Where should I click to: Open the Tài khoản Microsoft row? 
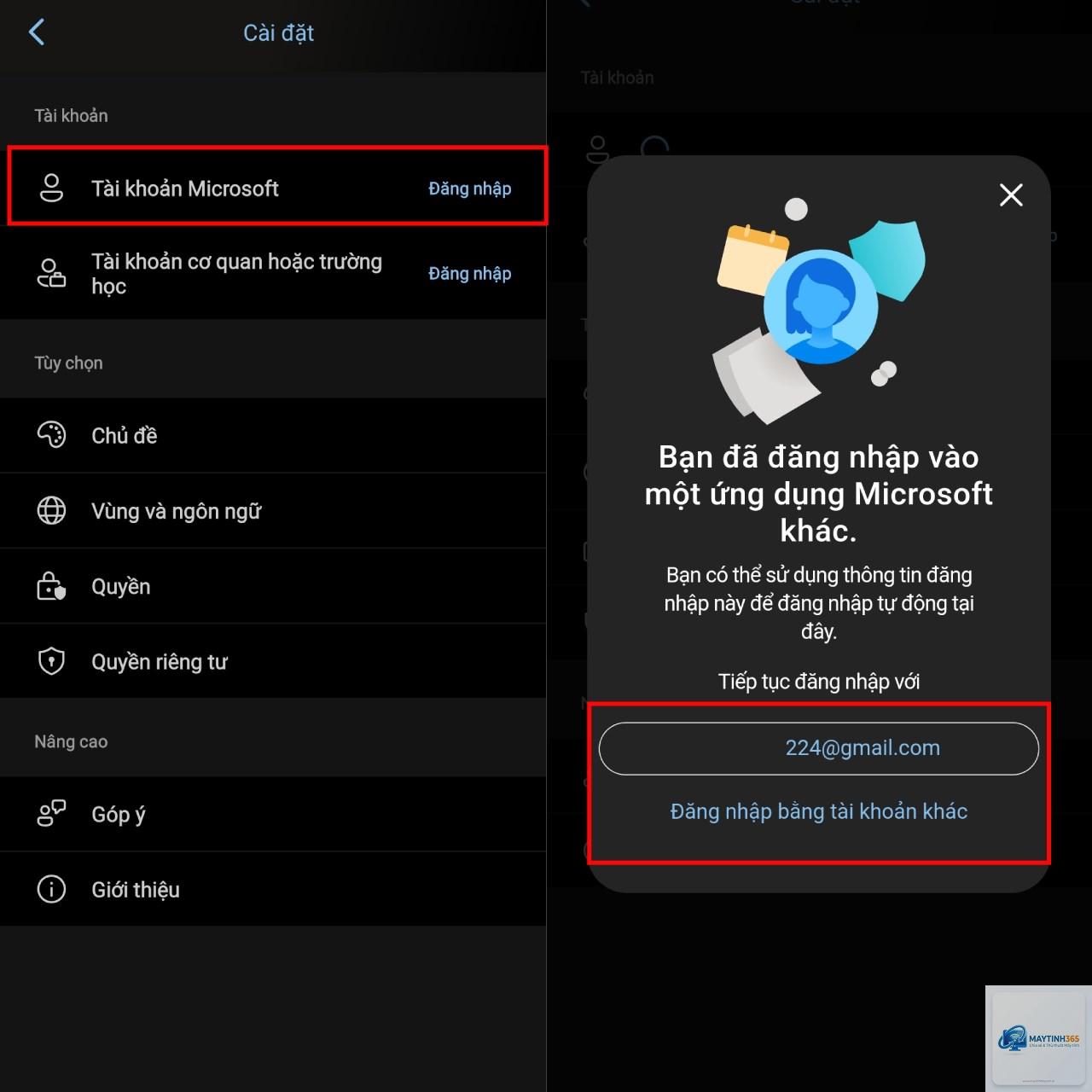[273, 188]
